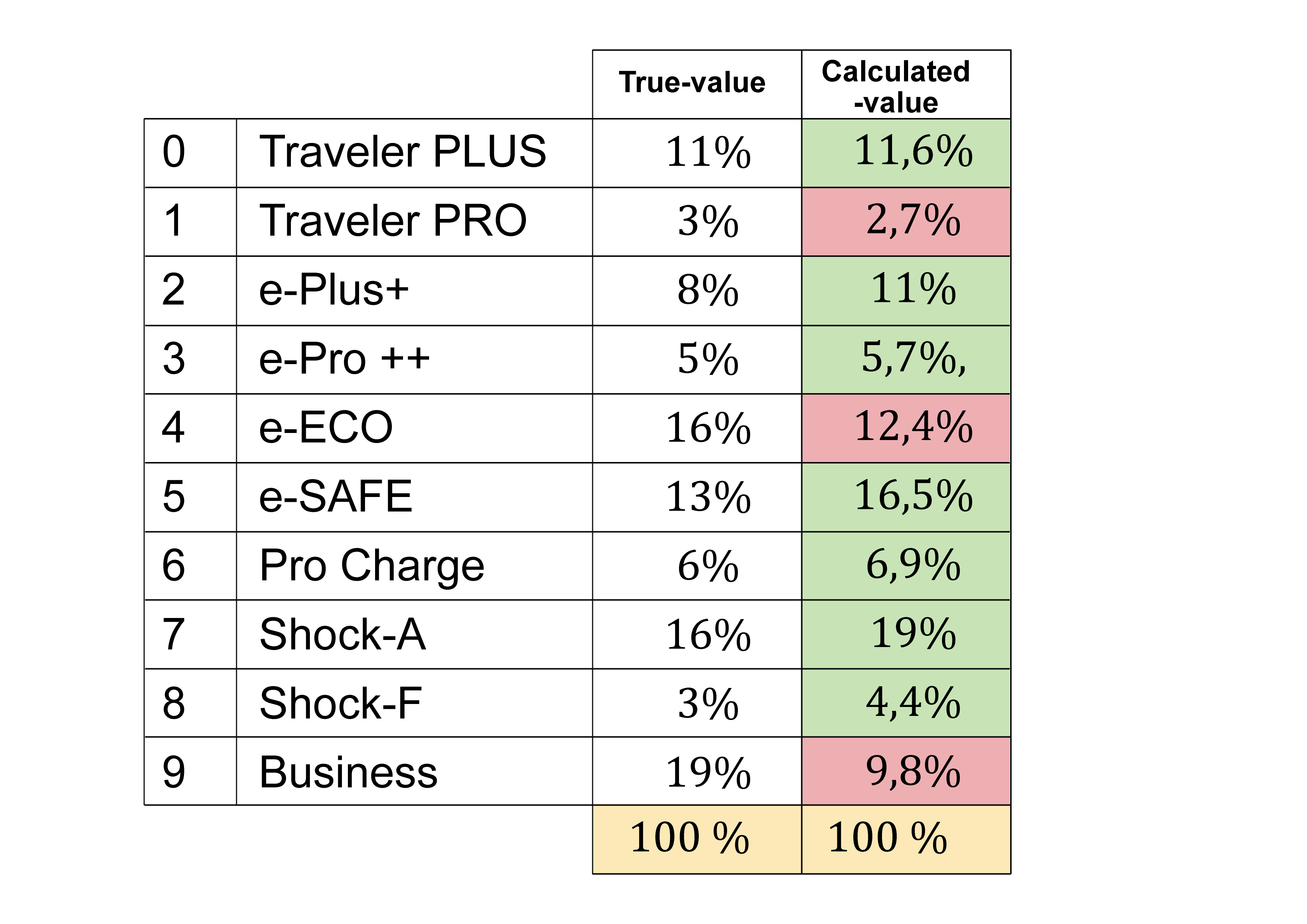Click the e-Plus+ product cell

point(334,290)
